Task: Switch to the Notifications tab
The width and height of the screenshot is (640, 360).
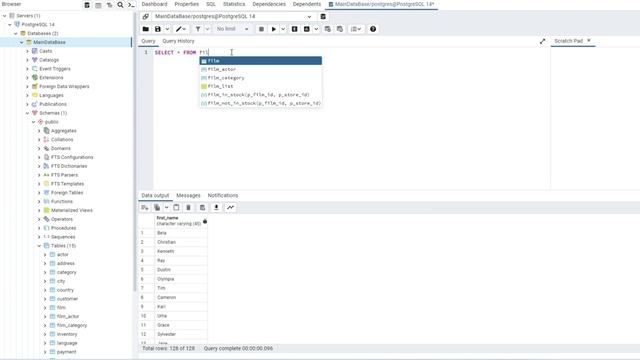Action: [223, 196]
